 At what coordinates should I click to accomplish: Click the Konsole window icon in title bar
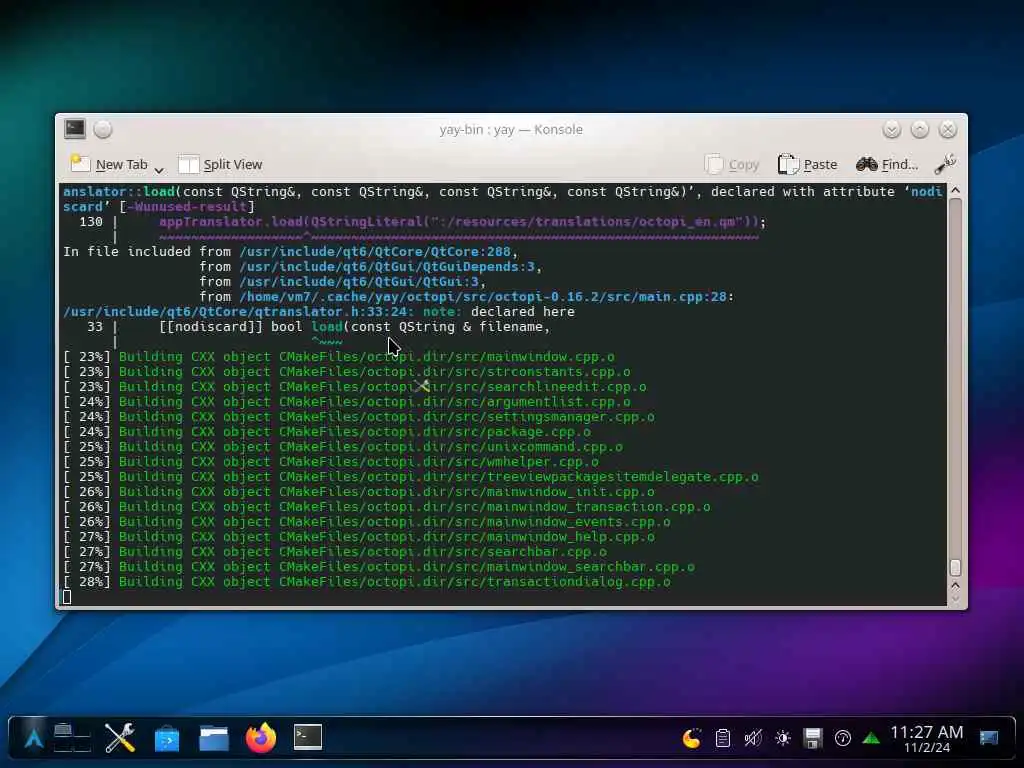click(x=75, y=129)
